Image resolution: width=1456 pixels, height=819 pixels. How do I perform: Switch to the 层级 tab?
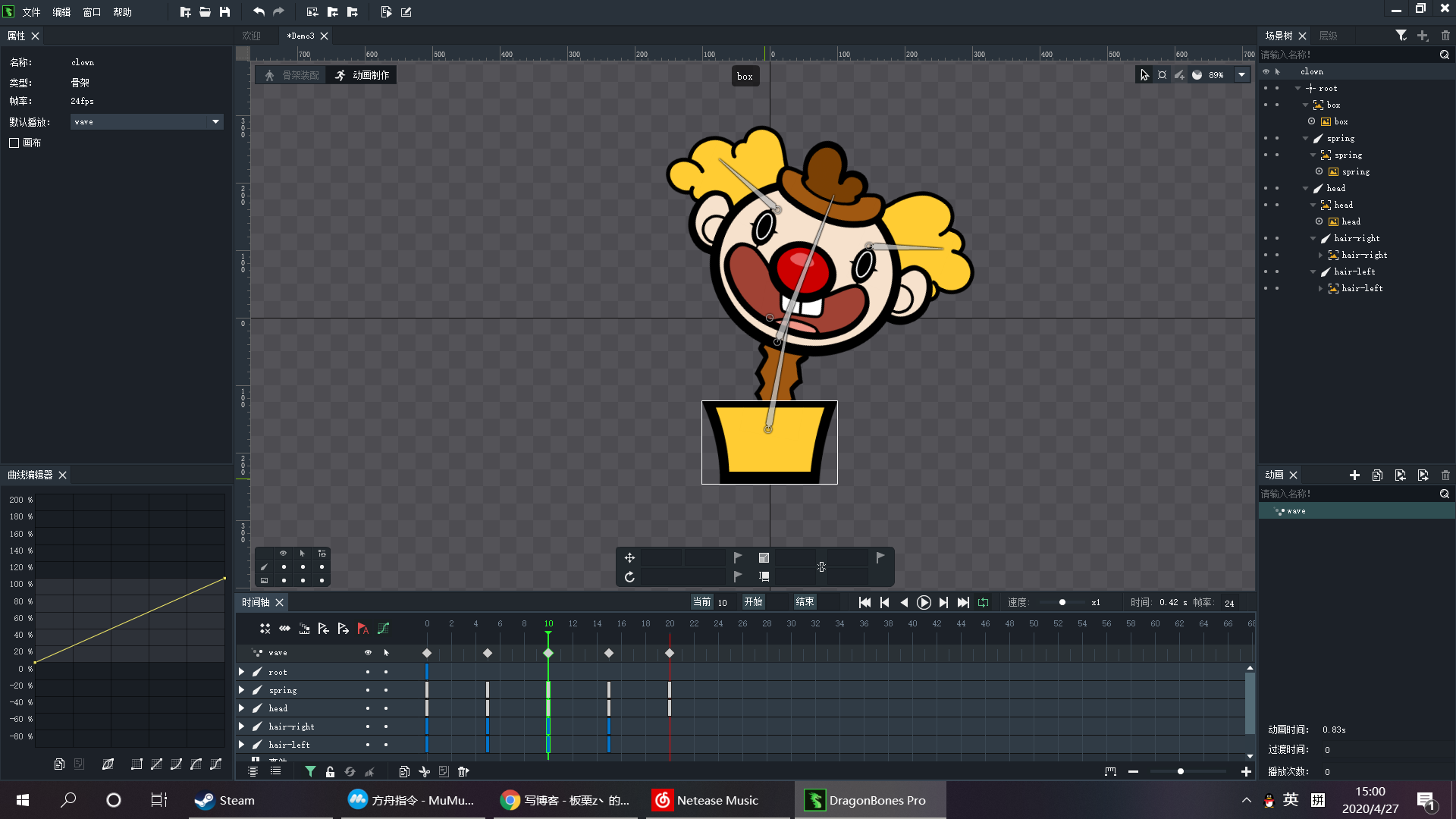[1328, 36]
